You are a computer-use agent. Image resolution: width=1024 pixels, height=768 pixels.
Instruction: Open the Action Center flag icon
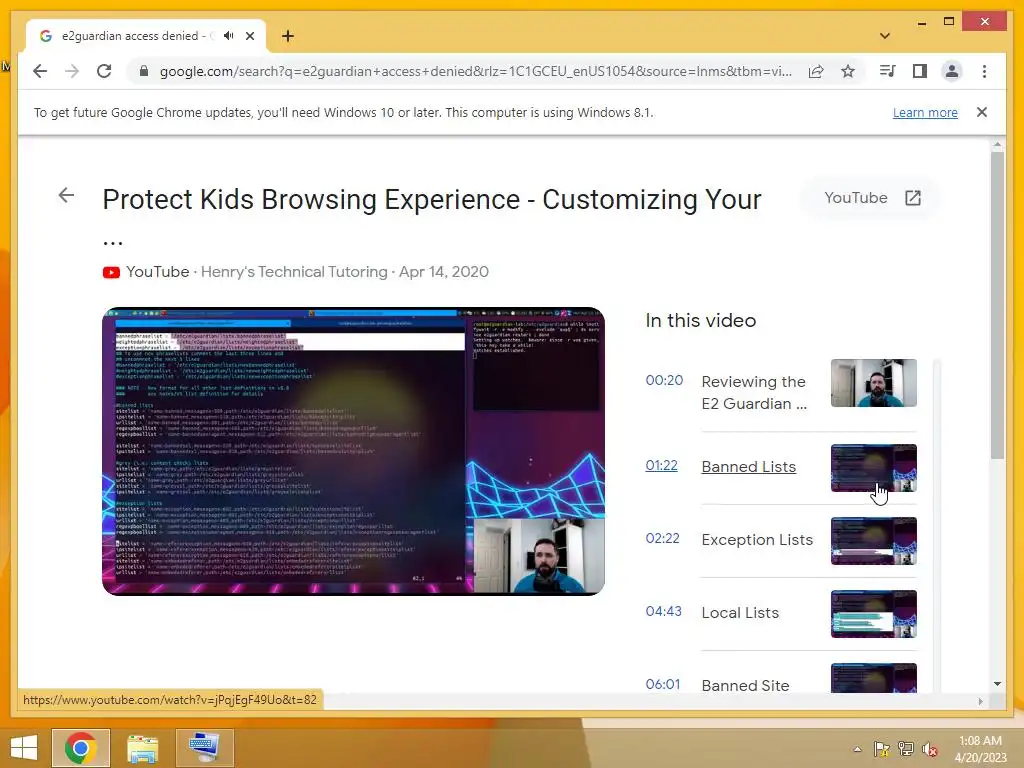(x=882, y=749)
